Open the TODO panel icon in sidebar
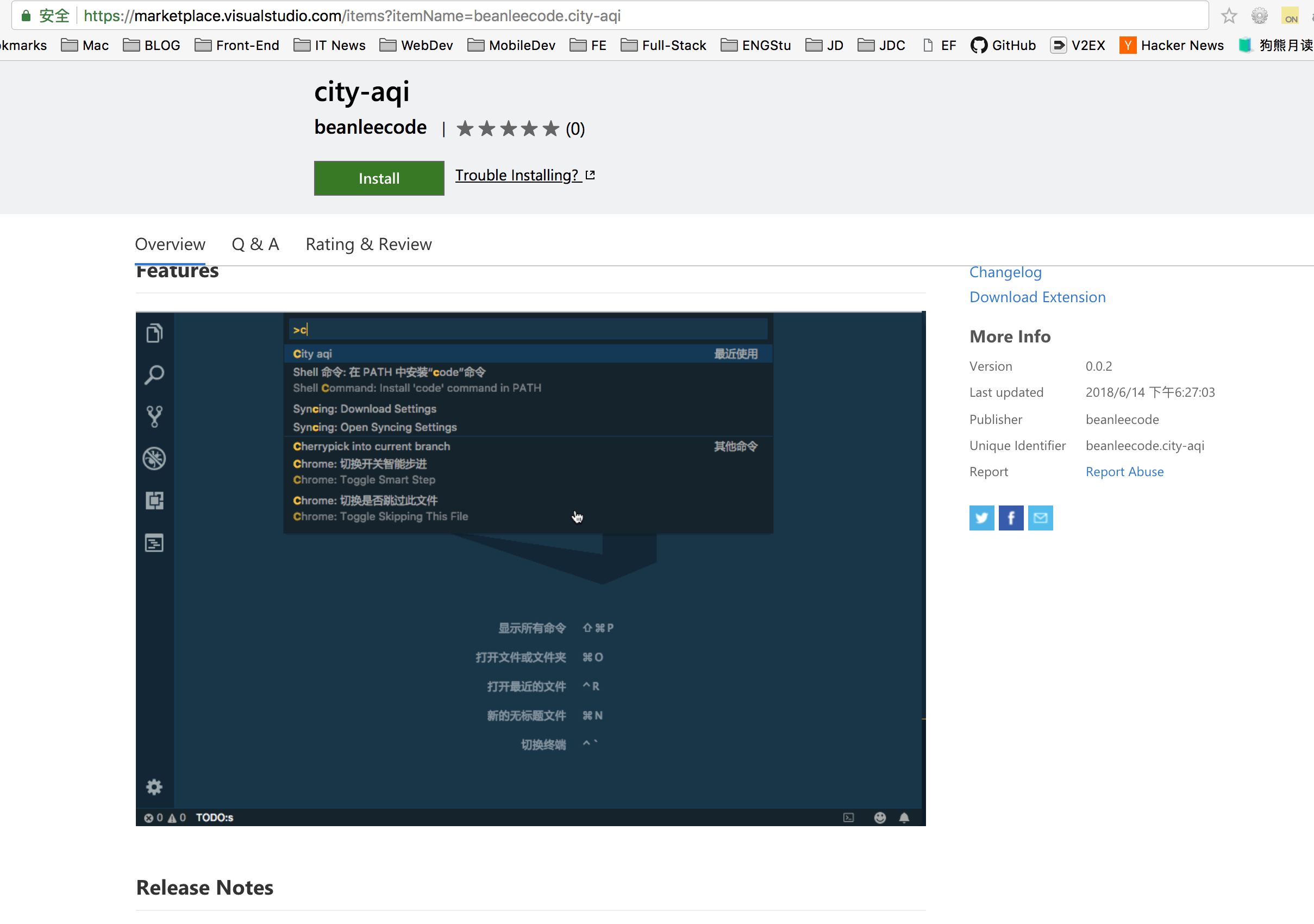This screenshot has width=1314, height=924. click(x=154, y=543)
